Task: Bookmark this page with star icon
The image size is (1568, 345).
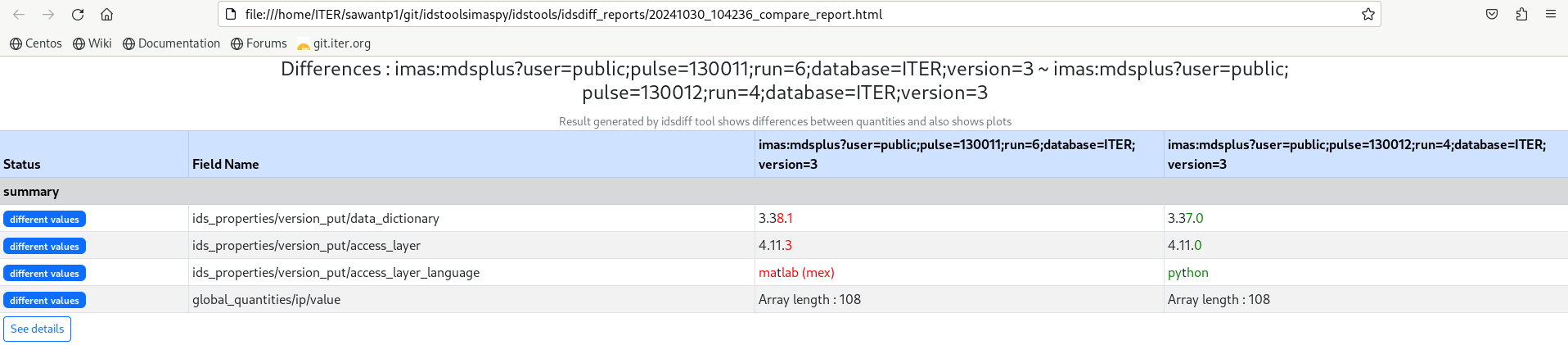Action: (x=1367, y=15)
